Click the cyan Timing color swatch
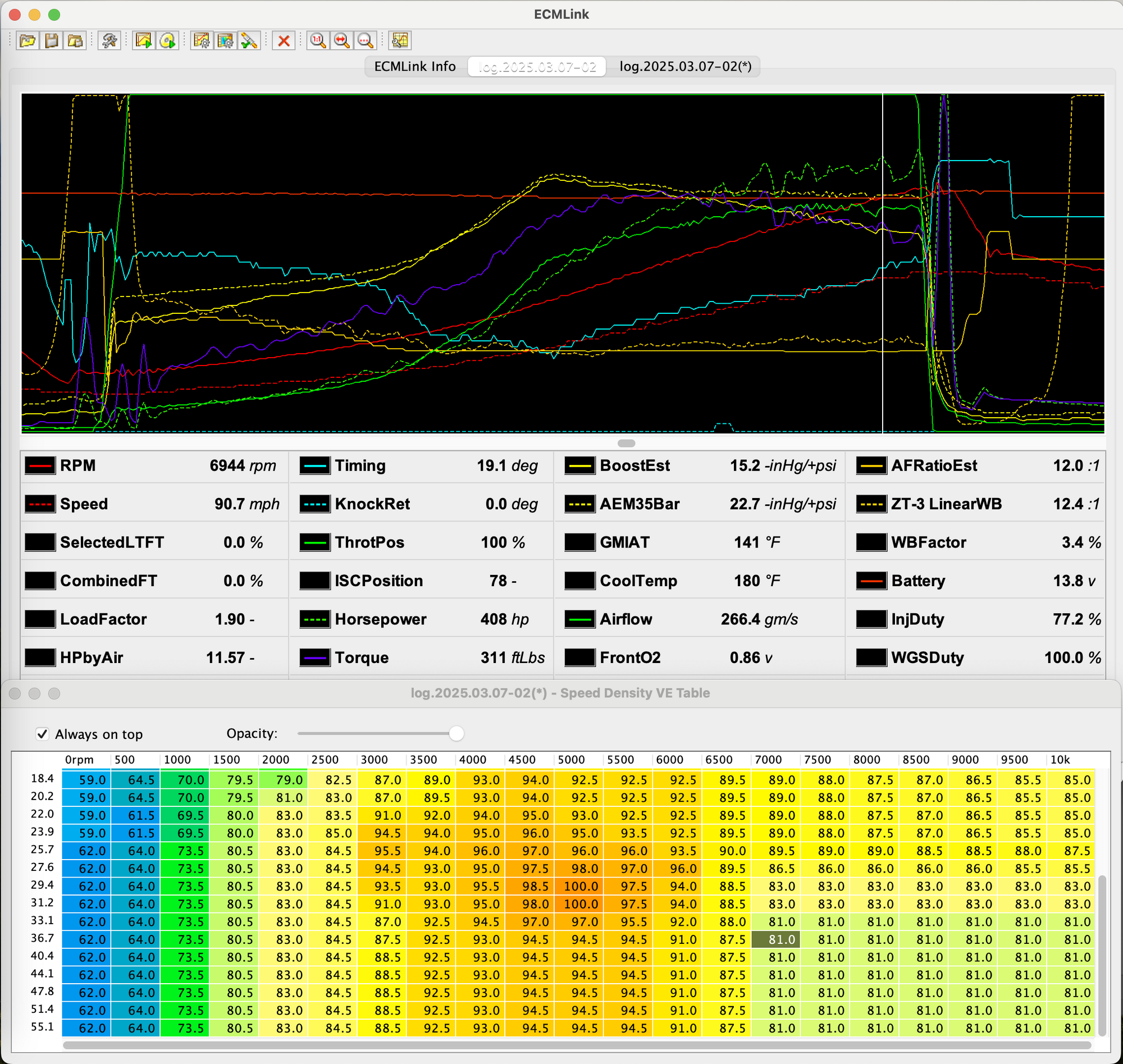The width and height of the screenshot is (1123, 1064). (315, 465)
